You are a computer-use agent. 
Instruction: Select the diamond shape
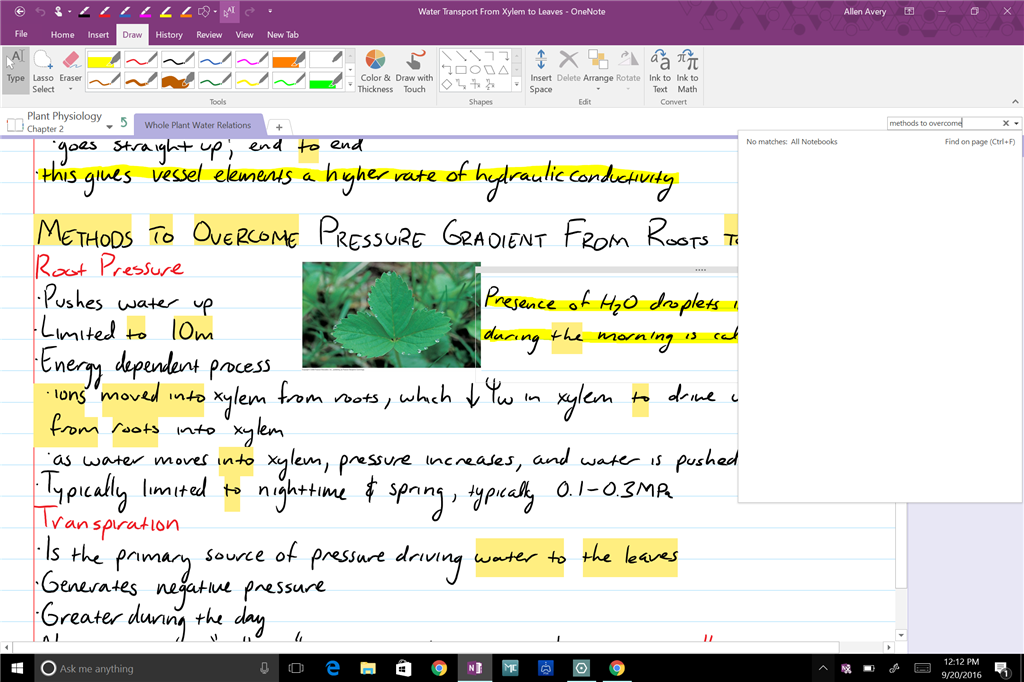click(447, 84)
